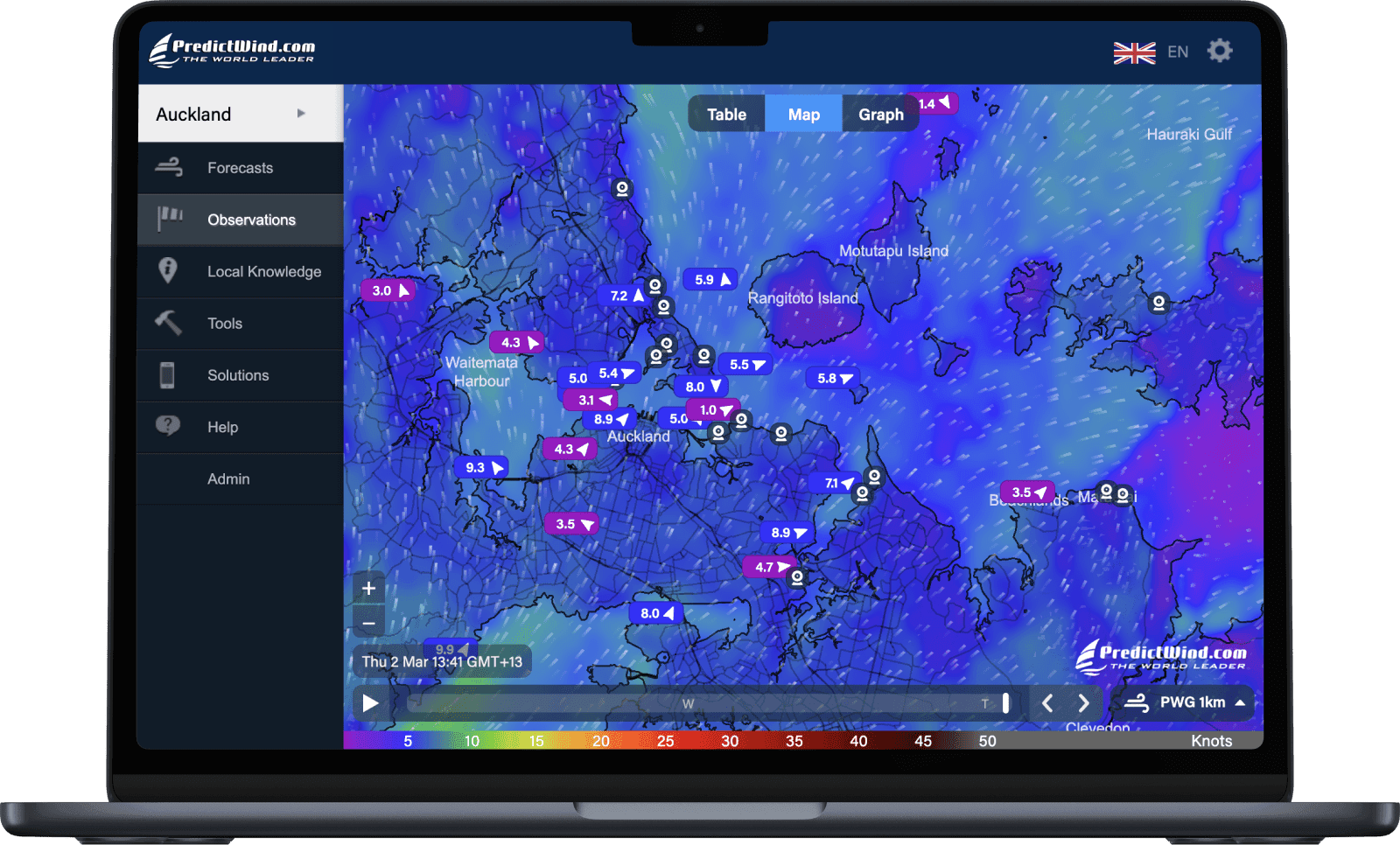Open the PWG 1km model dropdown
This screenshot has height=845, width=1400.
point(1192,702)
